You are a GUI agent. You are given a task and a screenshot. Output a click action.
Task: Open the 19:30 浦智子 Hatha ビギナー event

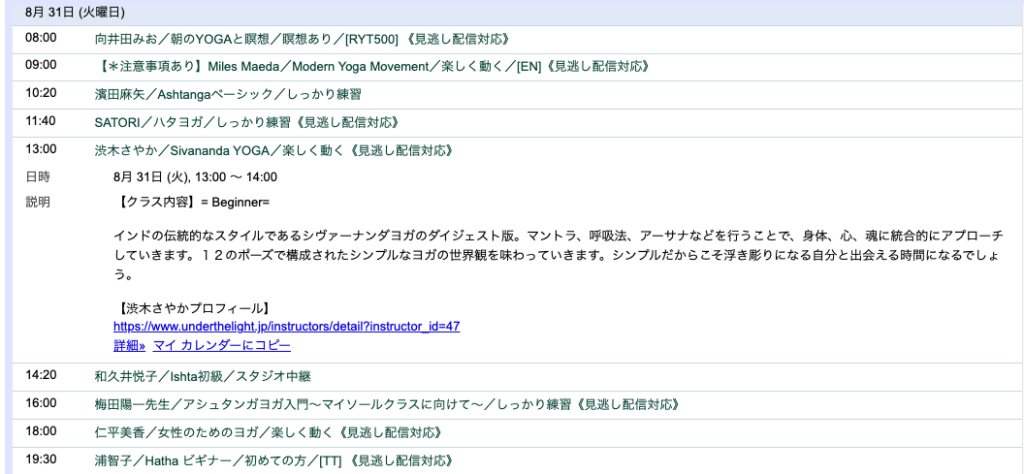(x=274, y=461)
